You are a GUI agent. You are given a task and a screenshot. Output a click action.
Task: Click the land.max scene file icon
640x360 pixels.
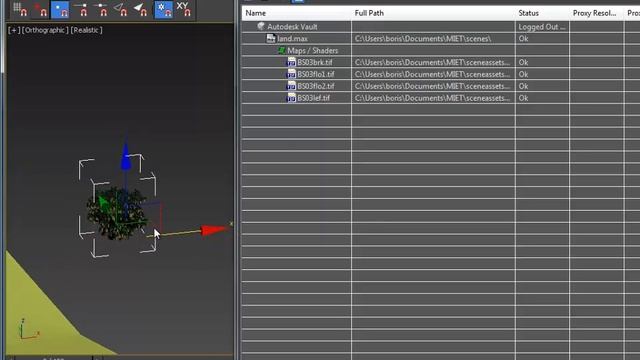[x=271, y=38]
